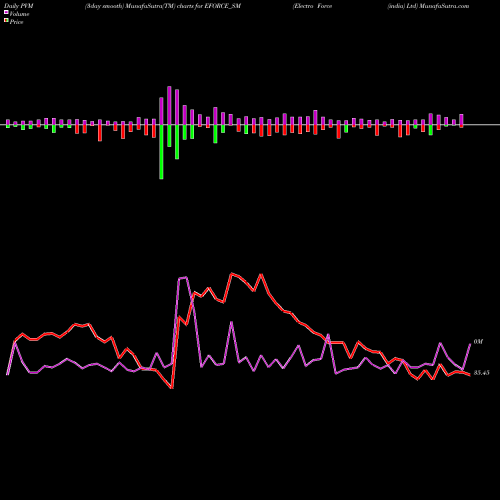Click the 'Electro Force' company name text
This screenshot has width=500, height=500.
click(x=313, y=6)
